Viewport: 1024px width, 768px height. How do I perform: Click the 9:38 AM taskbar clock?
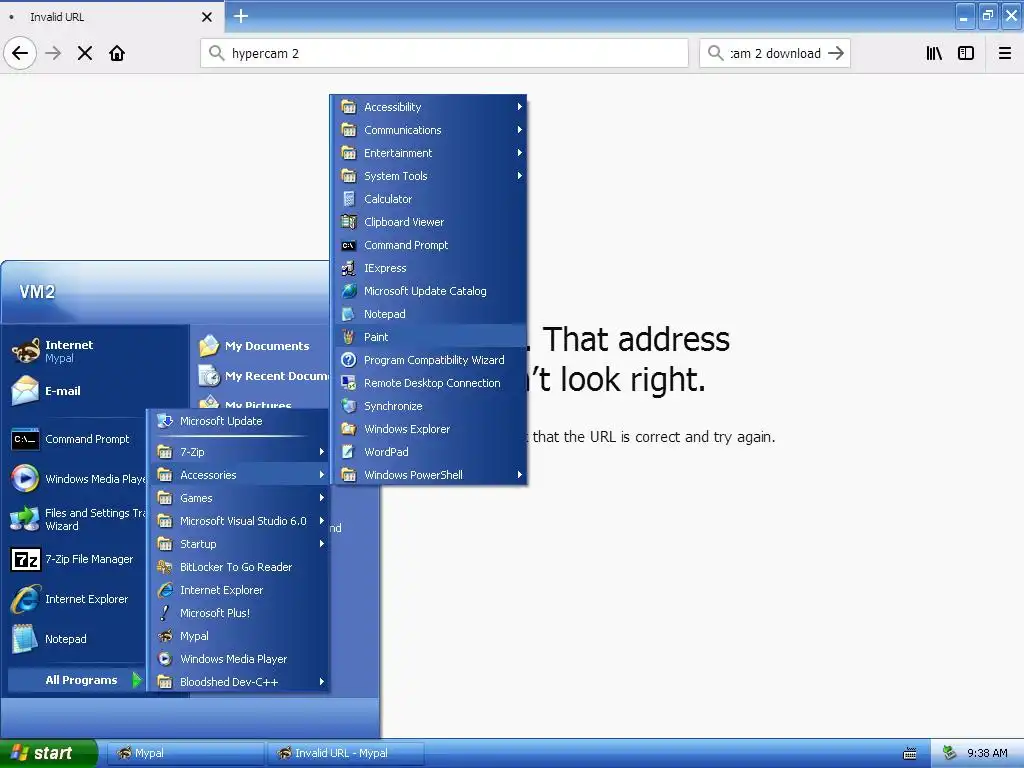[987, 754]
